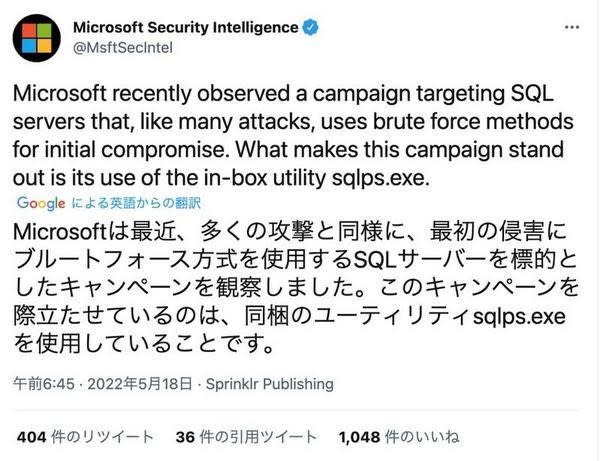
Task: View the 36 件の引用ツイート list
Action: click(246, 437)
